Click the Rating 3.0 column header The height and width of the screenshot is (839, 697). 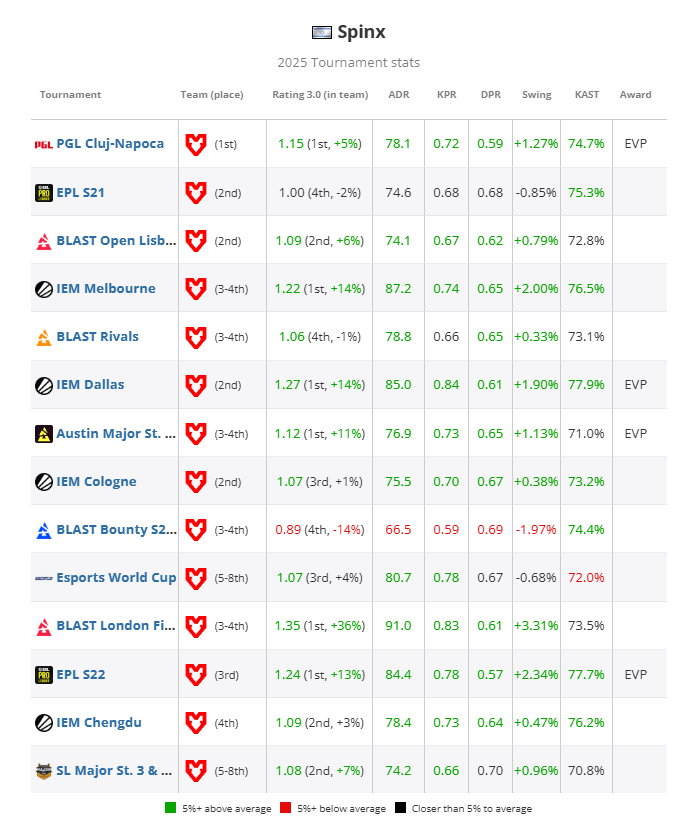coord(319,95)
